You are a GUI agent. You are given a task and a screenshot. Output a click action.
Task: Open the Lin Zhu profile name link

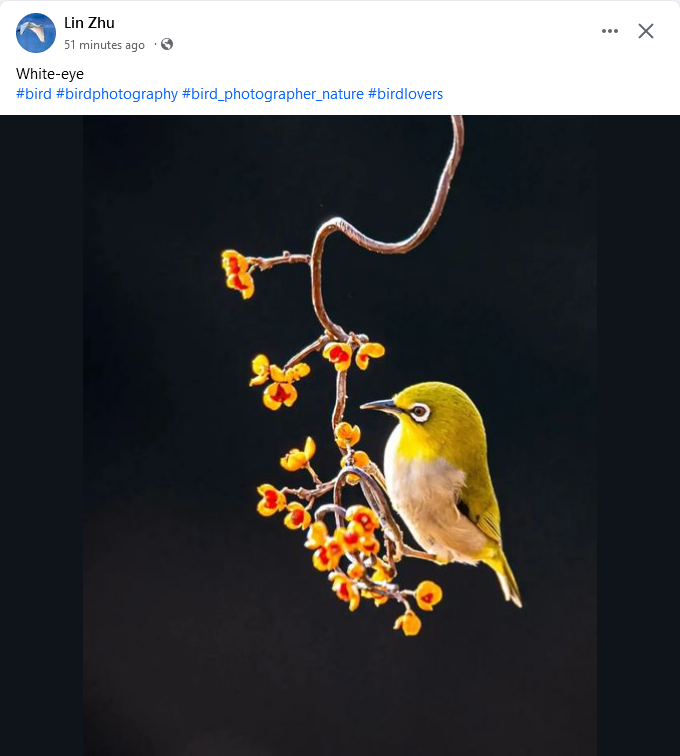point(89,23)
